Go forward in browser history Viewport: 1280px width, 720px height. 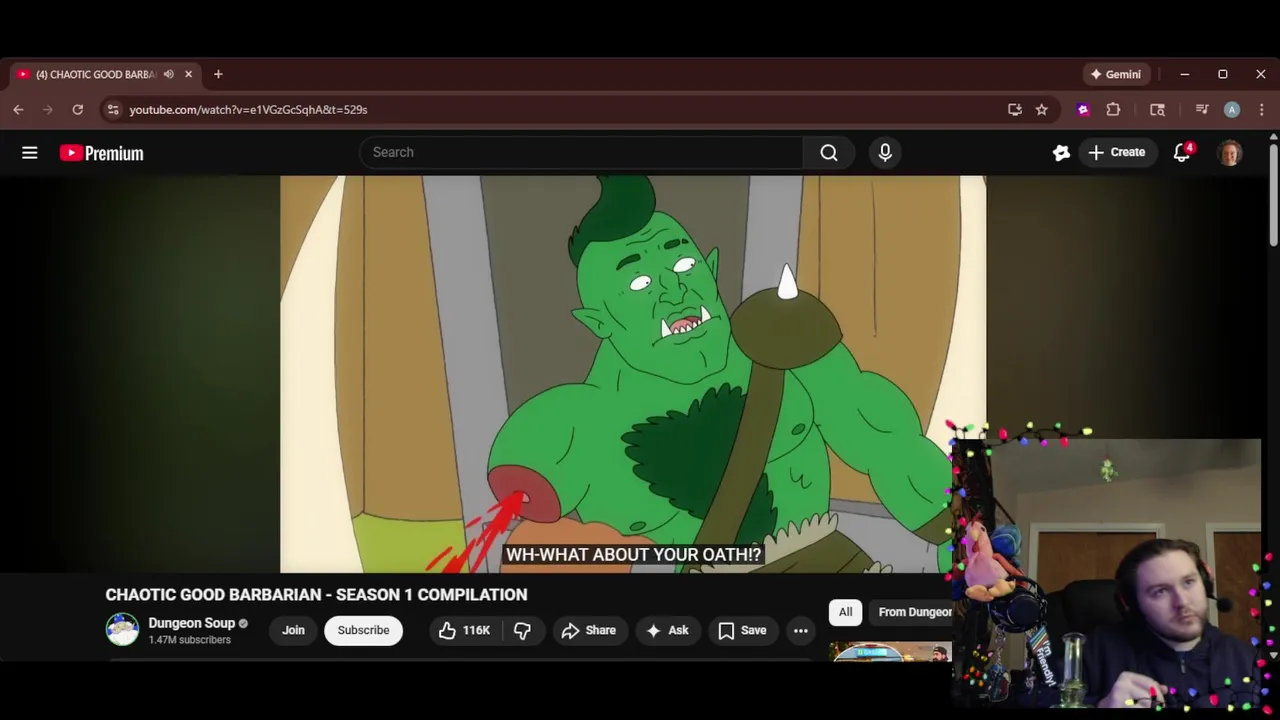pyautogui.click(x=47, y=109)
